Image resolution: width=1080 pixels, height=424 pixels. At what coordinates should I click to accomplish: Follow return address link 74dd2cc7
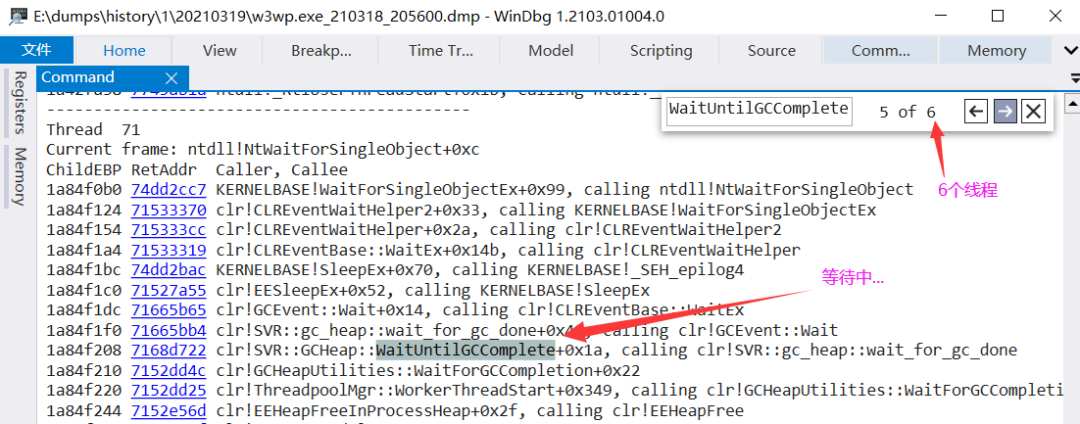click(169, 189)
